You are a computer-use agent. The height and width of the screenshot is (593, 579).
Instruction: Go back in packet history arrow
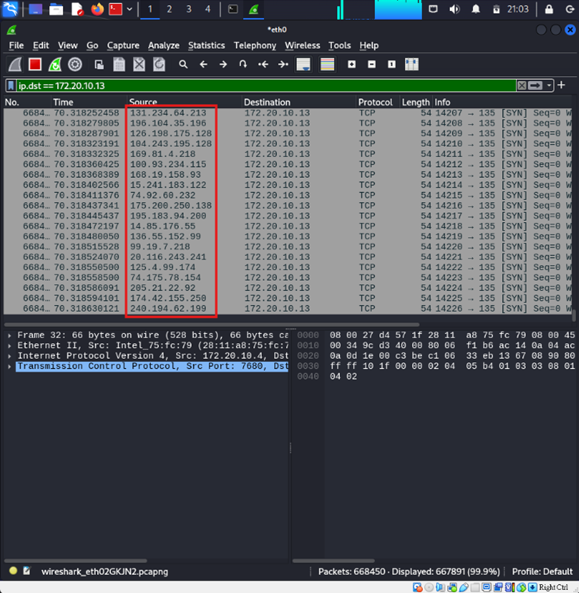click(x=203, y=65)
